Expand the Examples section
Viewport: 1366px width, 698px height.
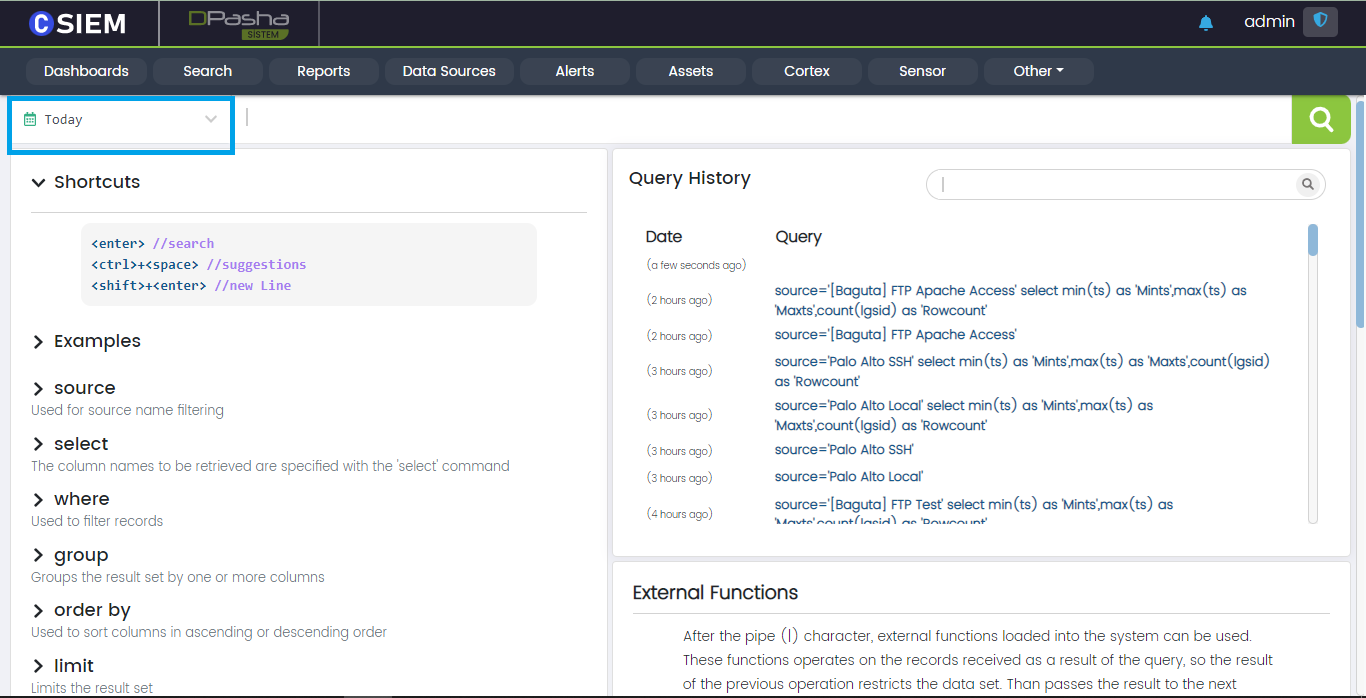click(39, 342)
